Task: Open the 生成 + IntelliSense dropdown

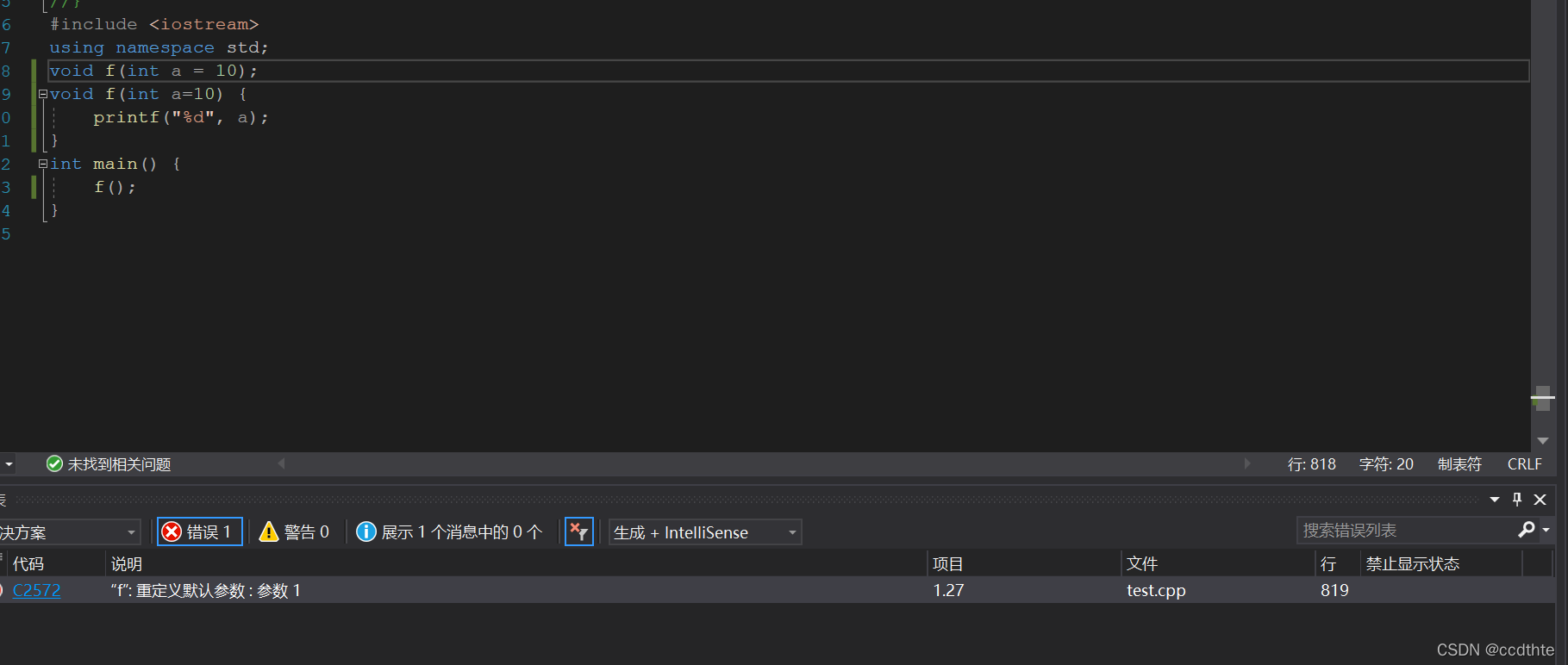Action: [x=705, y=532]
